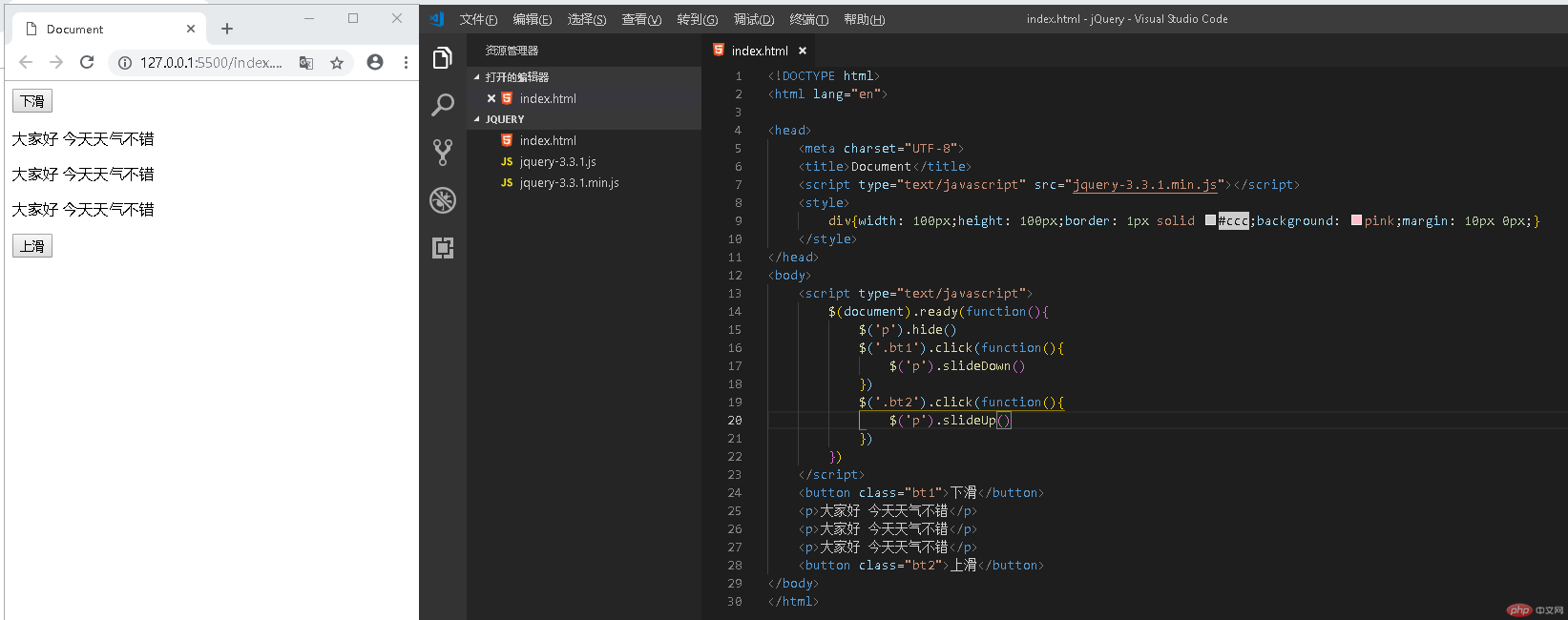Open 选择(S) menu
Viewport: 1568px width, 620px height.
(x=587, y=19)
